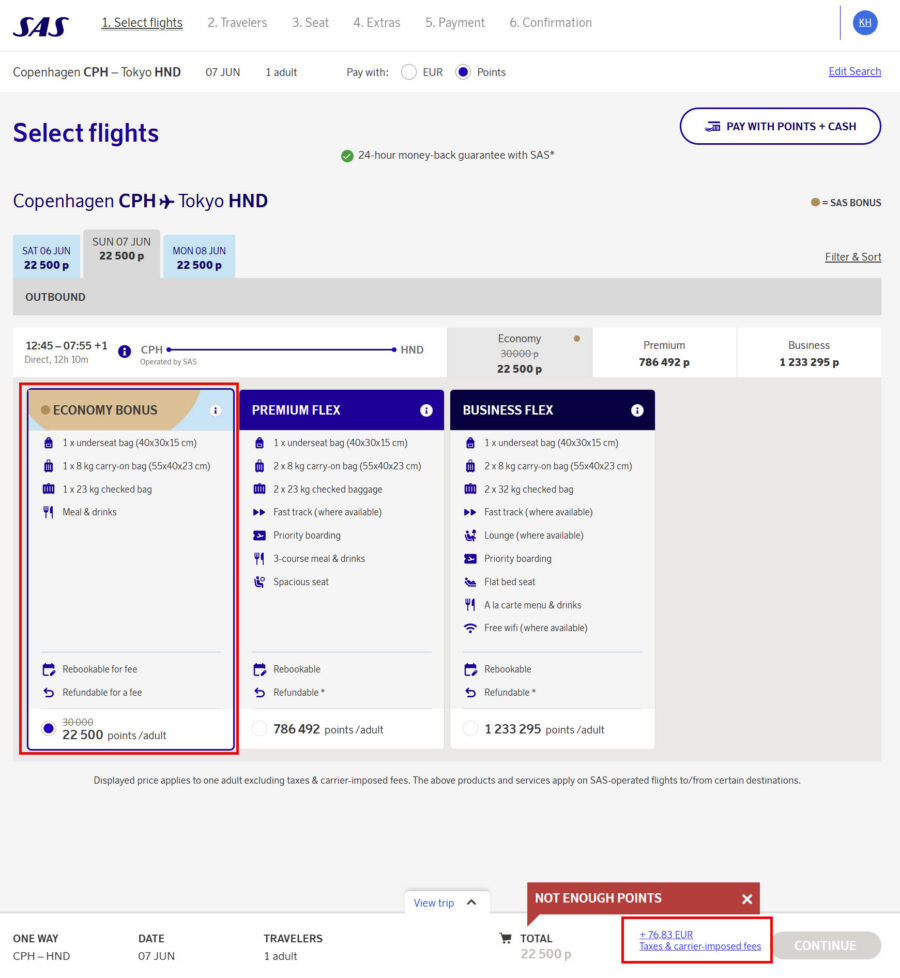The height and width of the screenshot is (978, 900).
Task: Open the KH profile avatar
Action: point(864,22)
